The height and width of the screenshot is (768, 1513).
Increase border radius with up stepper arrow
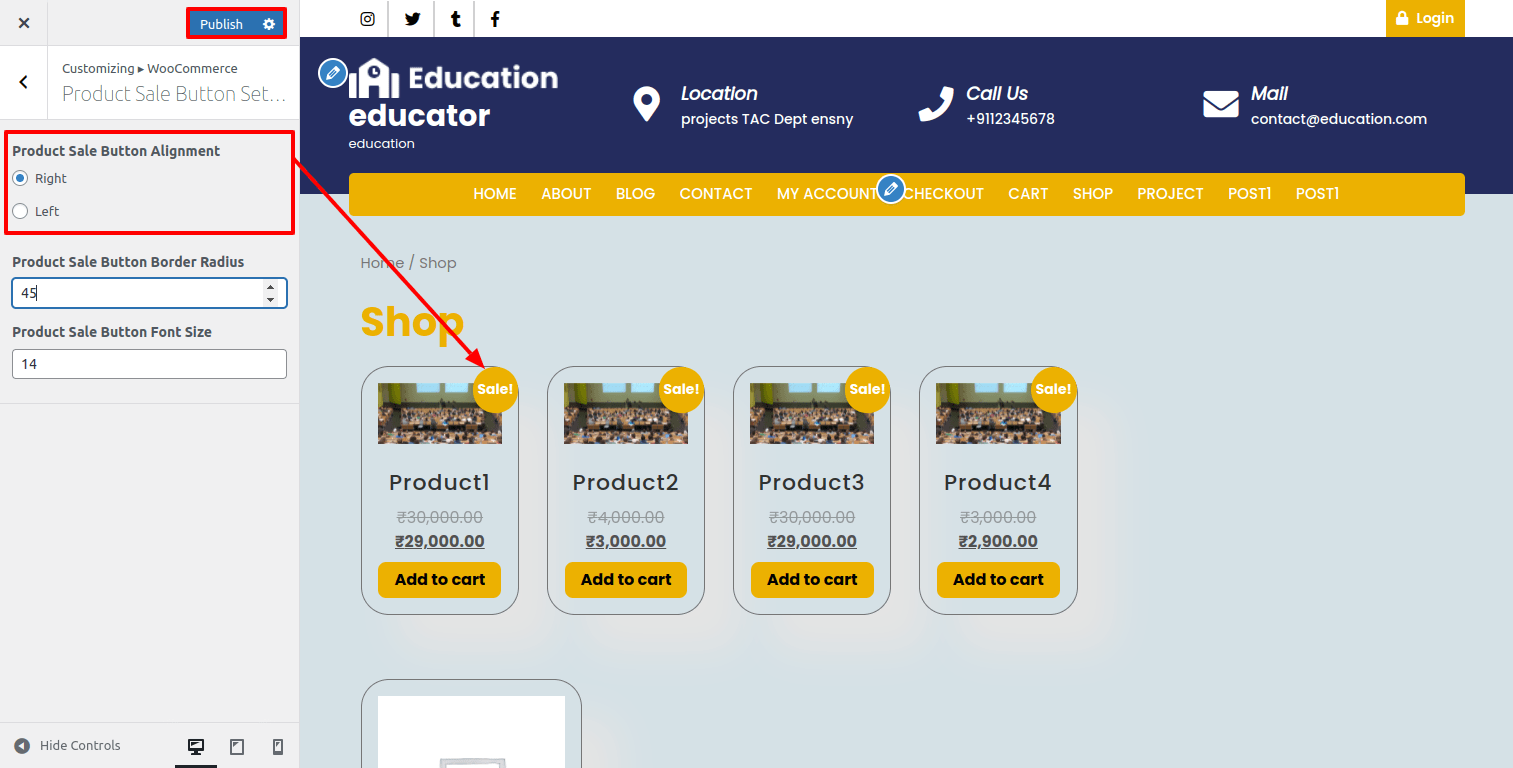(270, 287)
